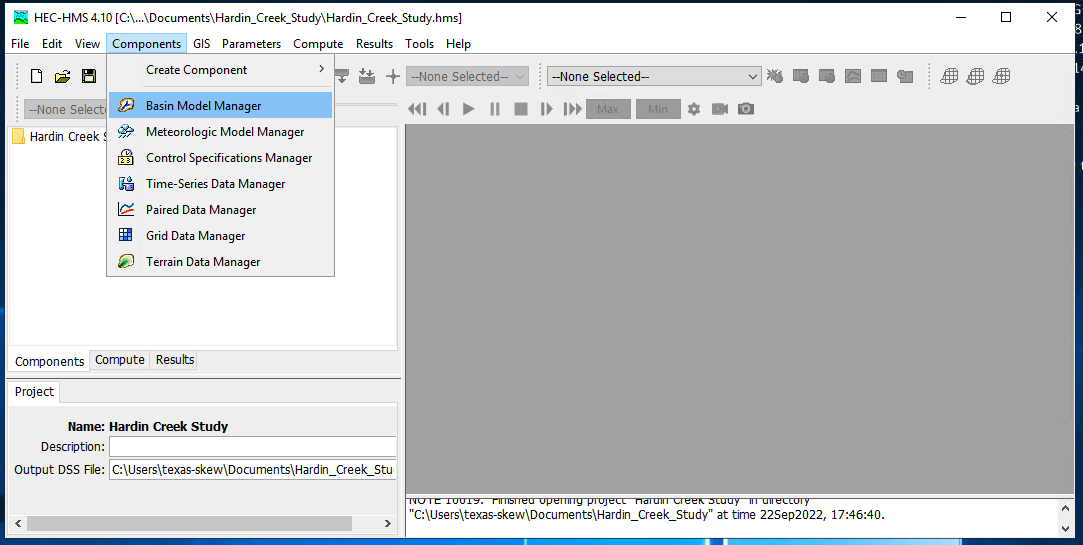Open the GIS menu

tap(202, 44)
